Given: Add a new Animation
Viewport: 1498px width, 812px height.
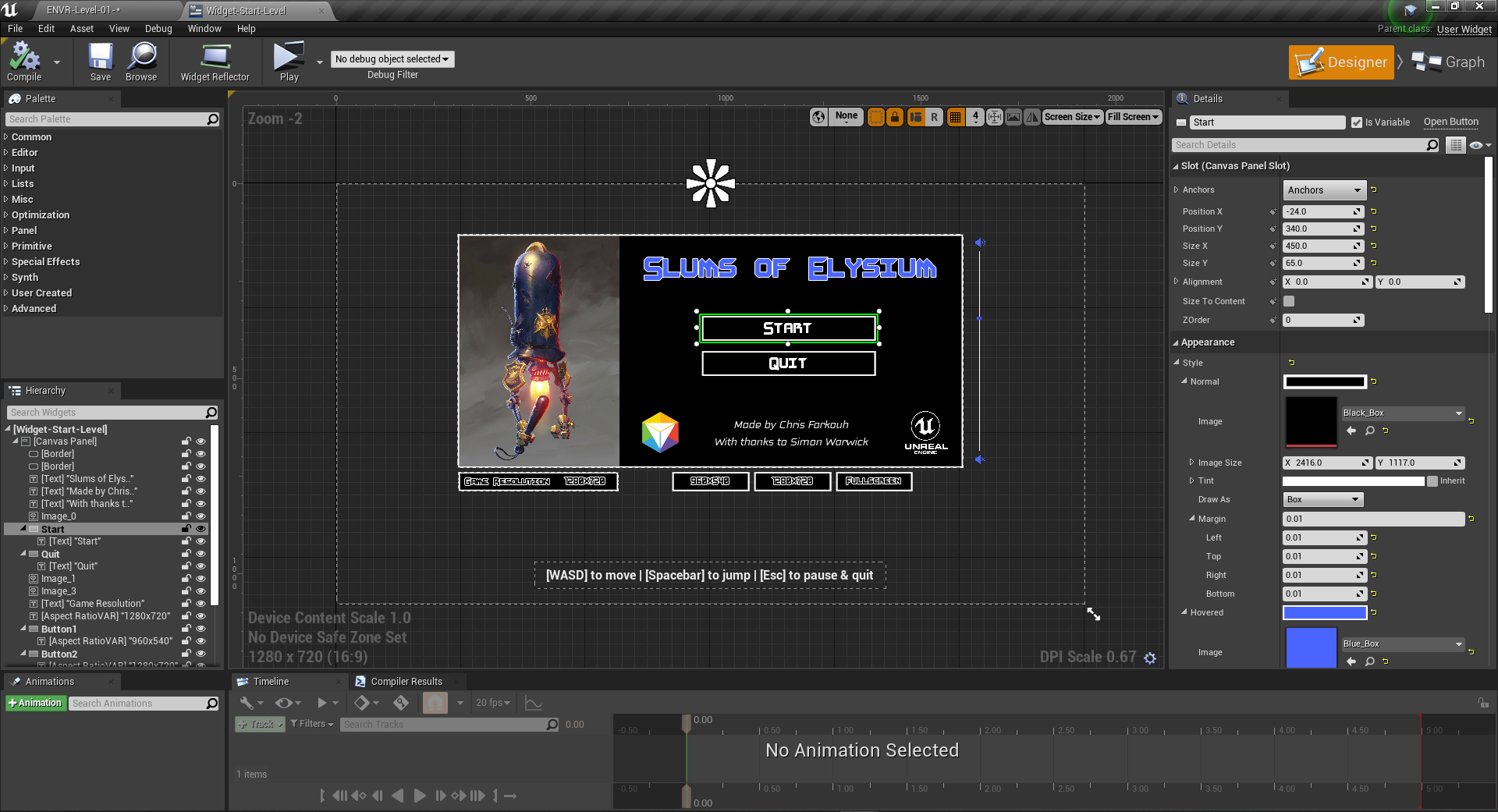Looking at the screenshot, I should pyautogui.click(x=35, y=704).
